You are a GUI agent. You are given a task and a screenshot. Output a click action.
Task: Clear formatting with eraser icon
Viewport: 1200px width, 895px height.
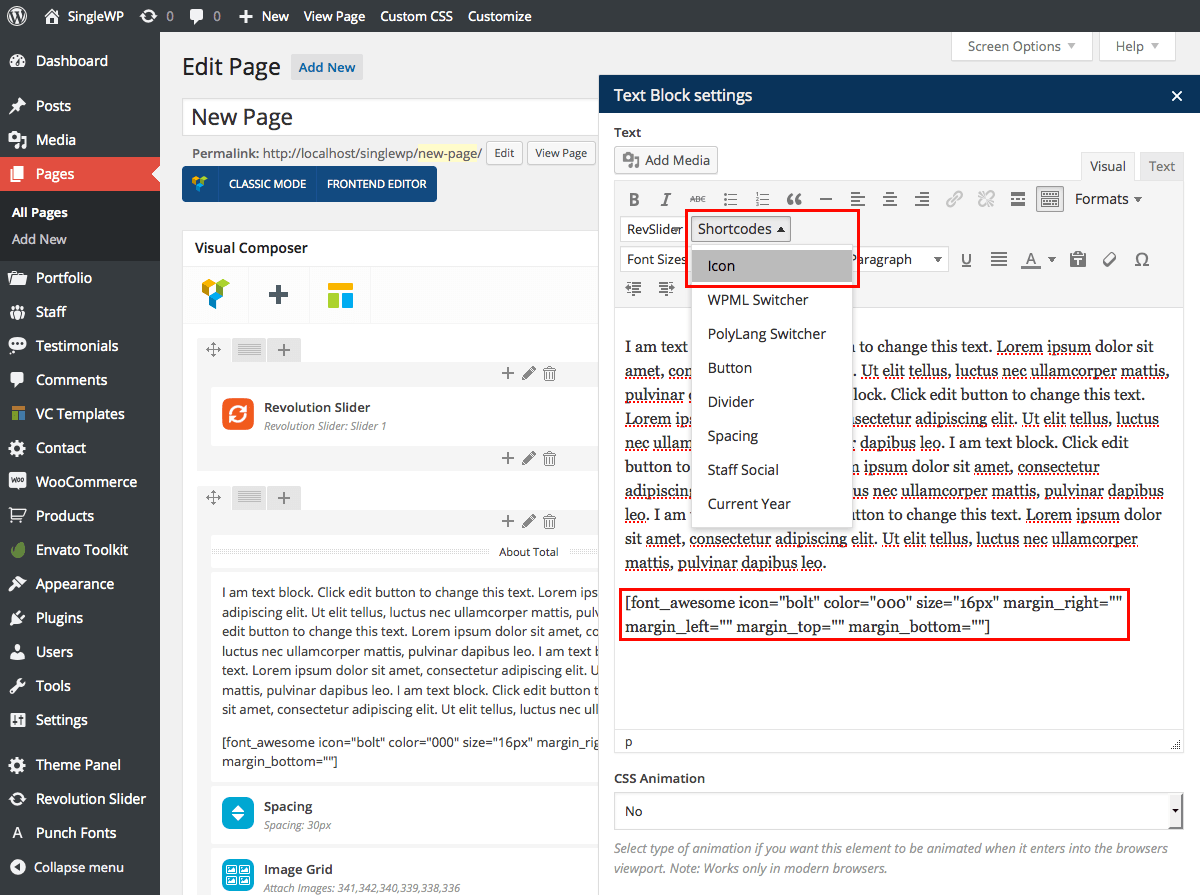(1109, 259)
